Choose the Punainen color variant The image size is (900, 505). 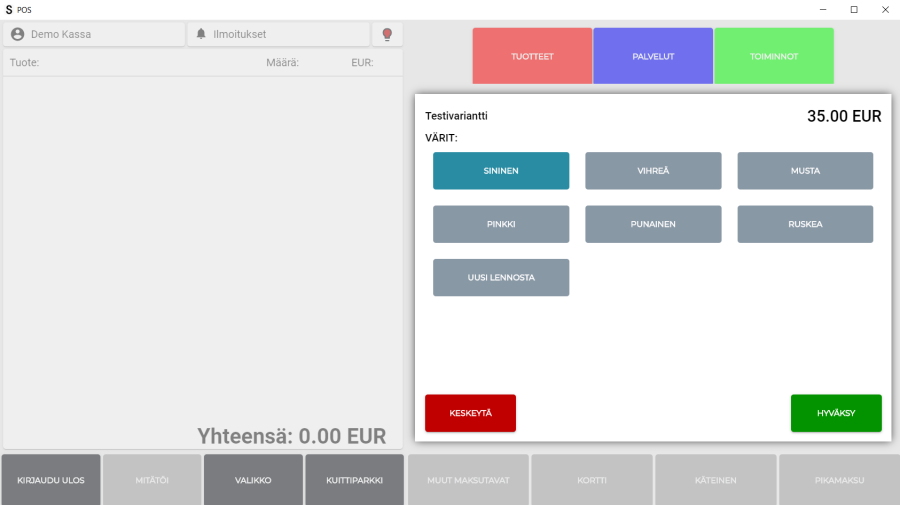pos(653,224)
